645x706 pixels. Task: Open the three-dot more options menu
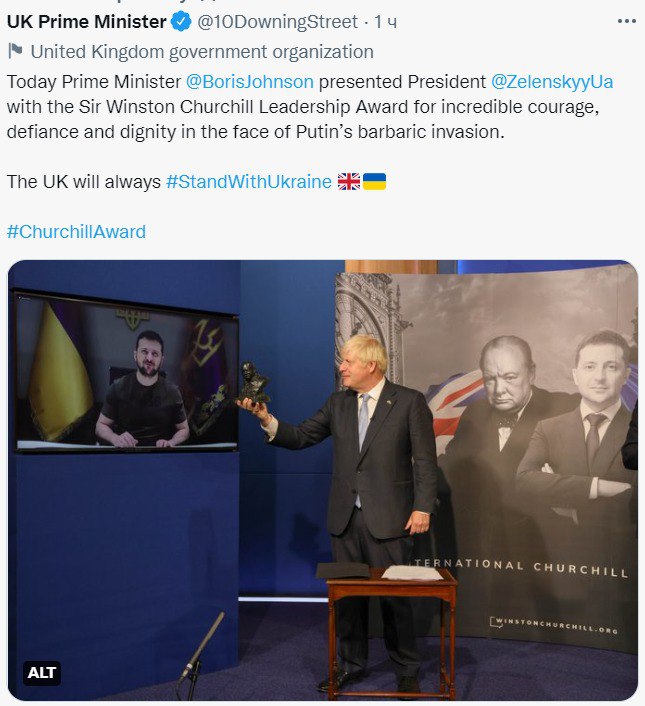pos(626,22)
